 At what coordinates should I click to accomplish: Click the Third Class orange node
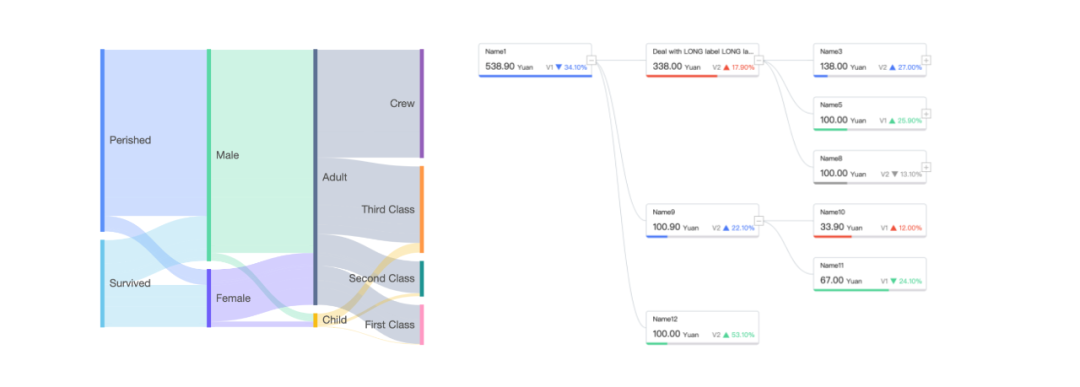[x=422, y=209]
